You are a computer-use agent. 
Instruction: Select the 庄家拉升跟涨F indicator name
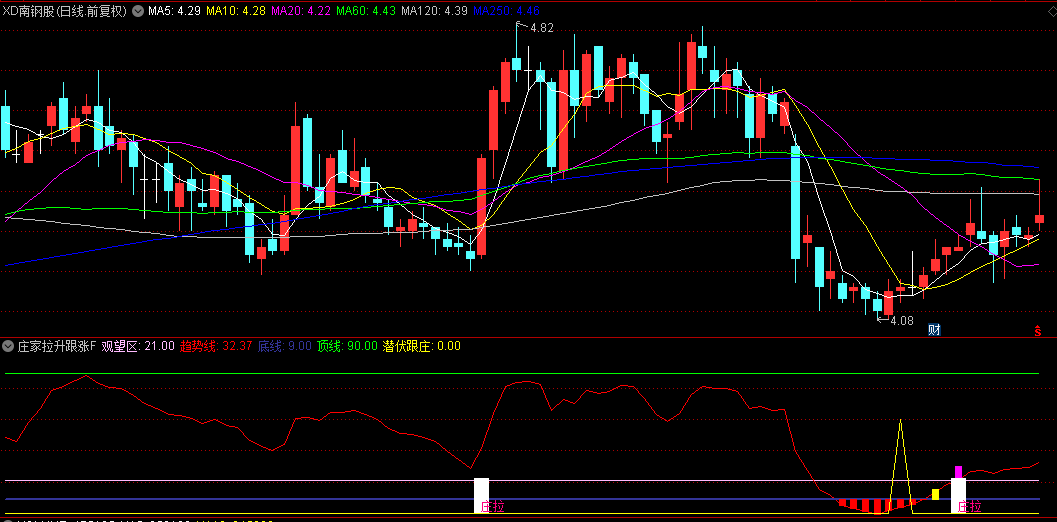(x=57, y=347)
